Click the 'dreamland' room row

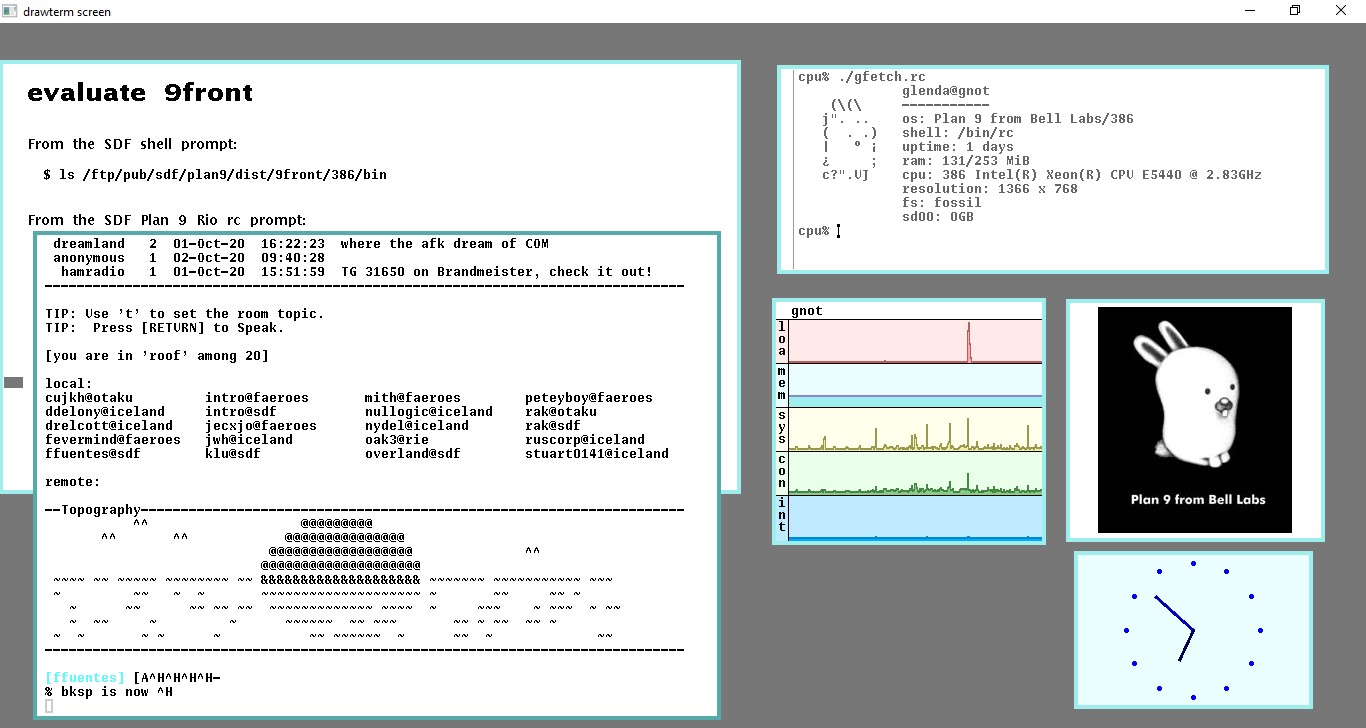(300, 244)
